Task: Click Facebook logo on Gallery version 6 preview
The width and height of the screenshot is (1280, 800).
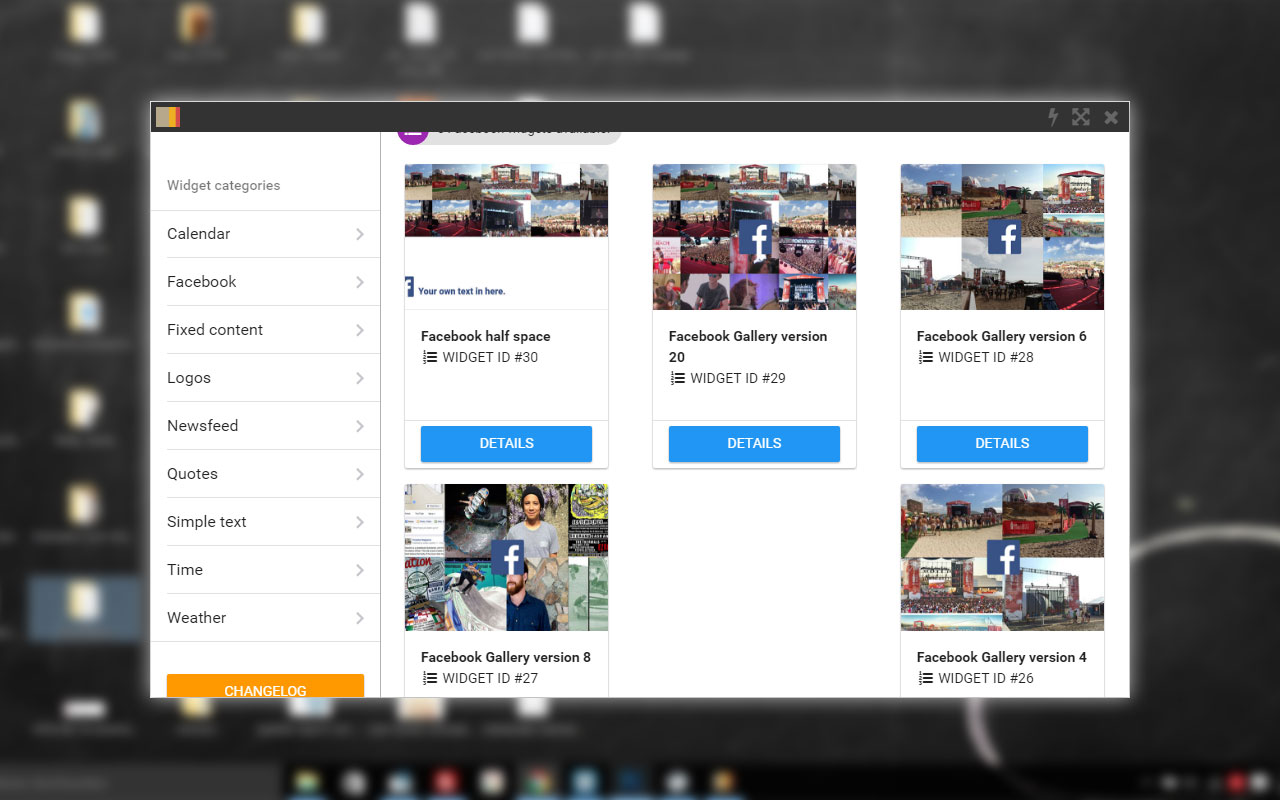Action: (x=1004, y=238)
